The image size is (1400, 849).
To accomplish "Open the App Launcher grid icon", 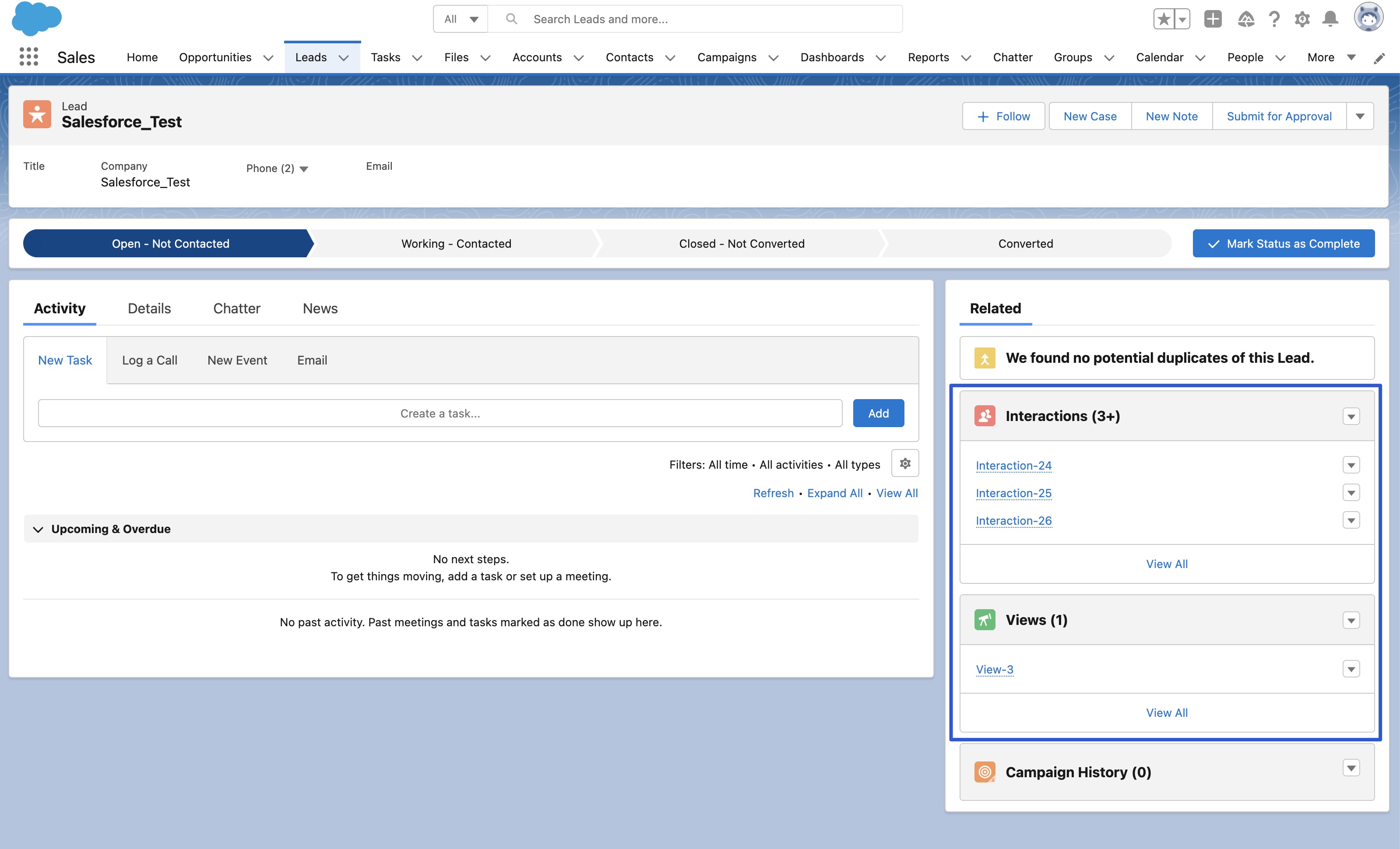I will [28, 57].
